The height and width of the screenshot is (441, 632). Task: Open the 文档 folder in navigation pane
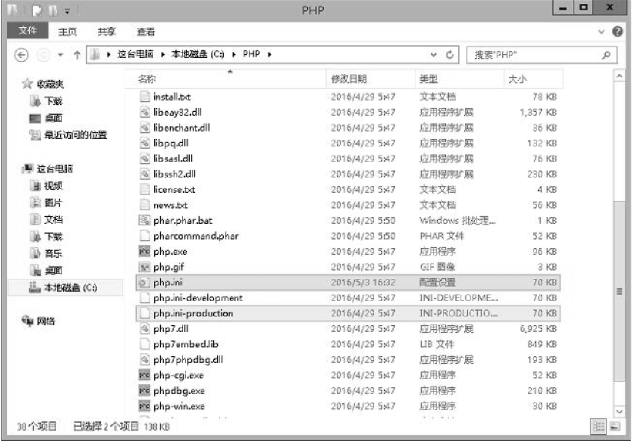click(53, 219)
